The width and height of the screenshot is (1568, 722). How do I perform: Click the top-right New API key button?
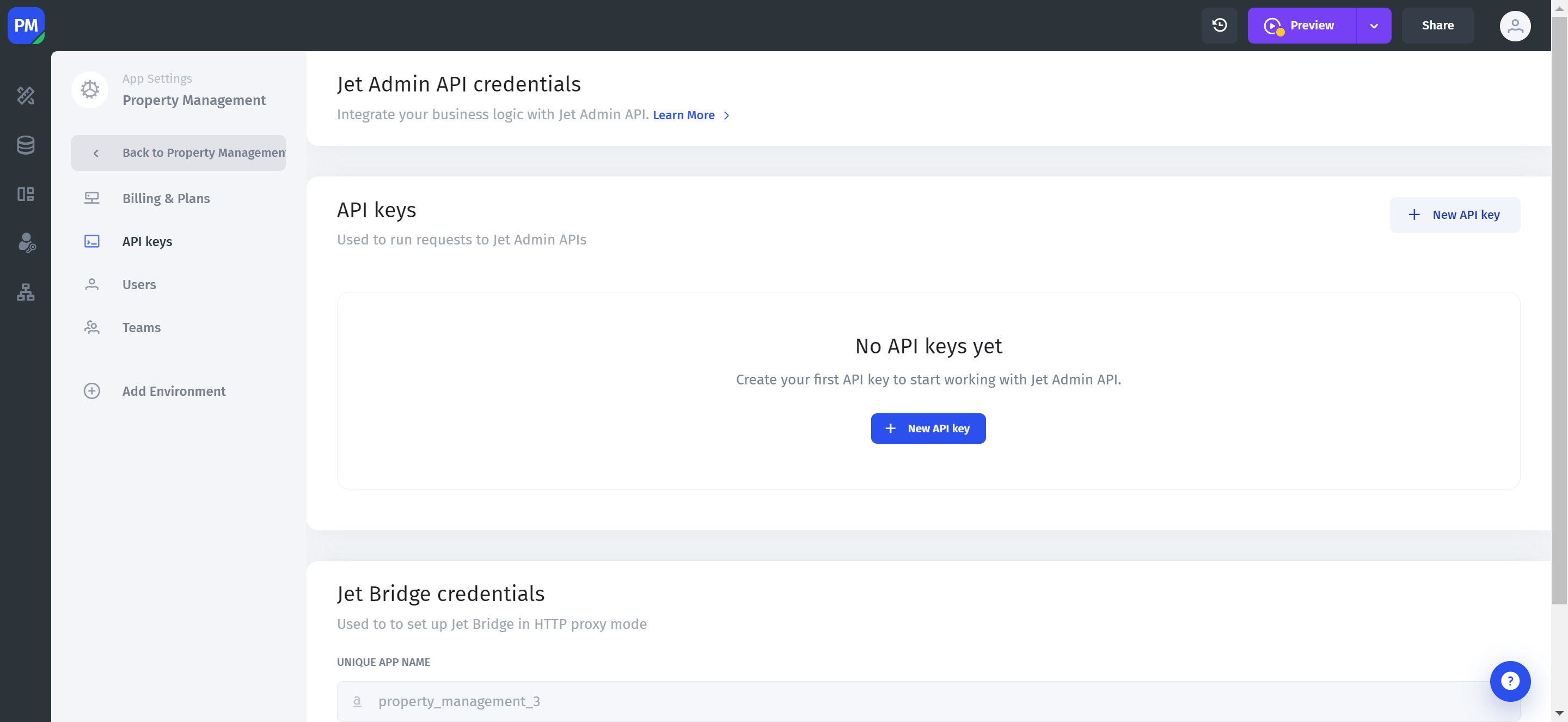pyautogui.click(x=1455, y=215)
